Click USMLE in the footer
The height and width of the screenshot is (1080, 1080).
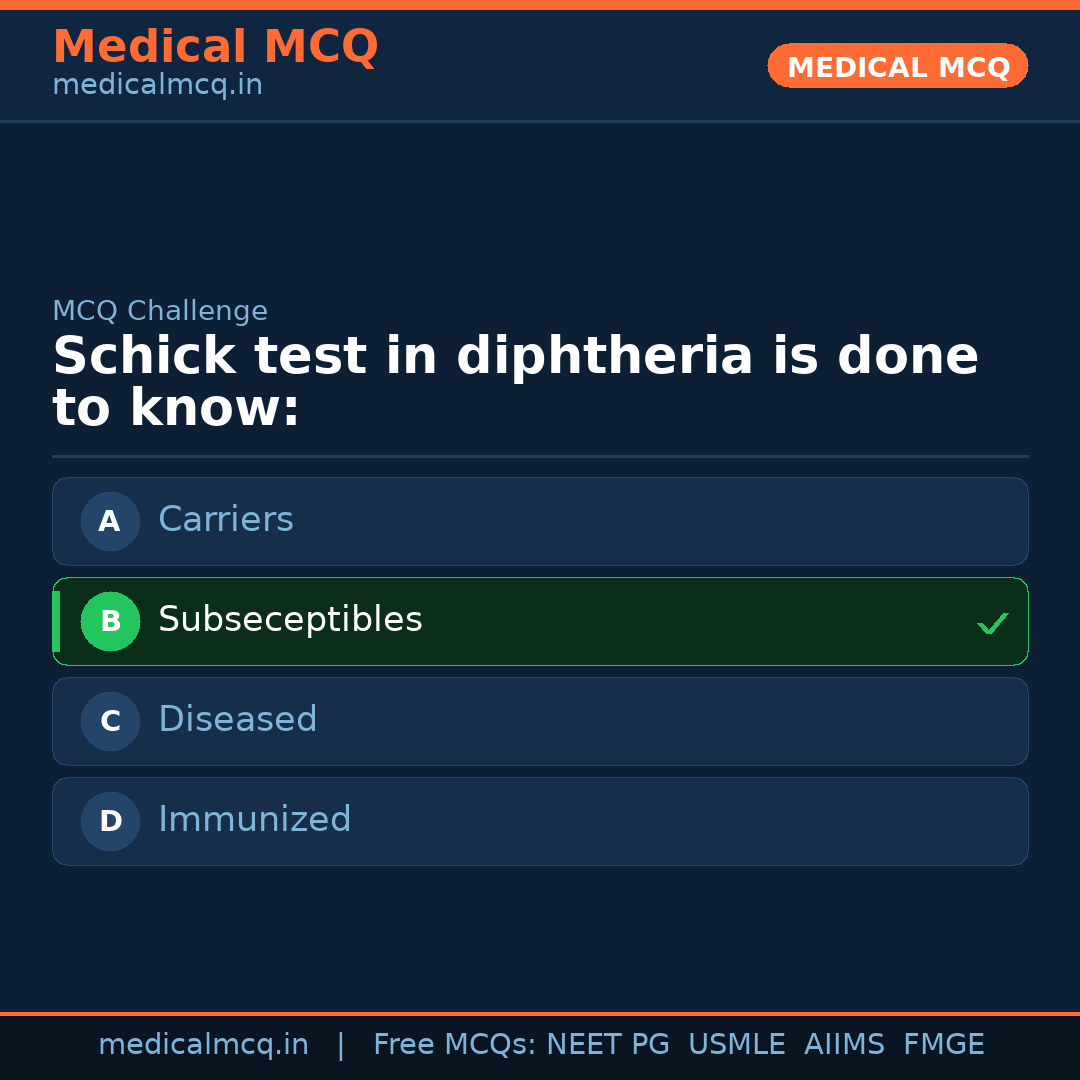click(x=737, y=1045)
